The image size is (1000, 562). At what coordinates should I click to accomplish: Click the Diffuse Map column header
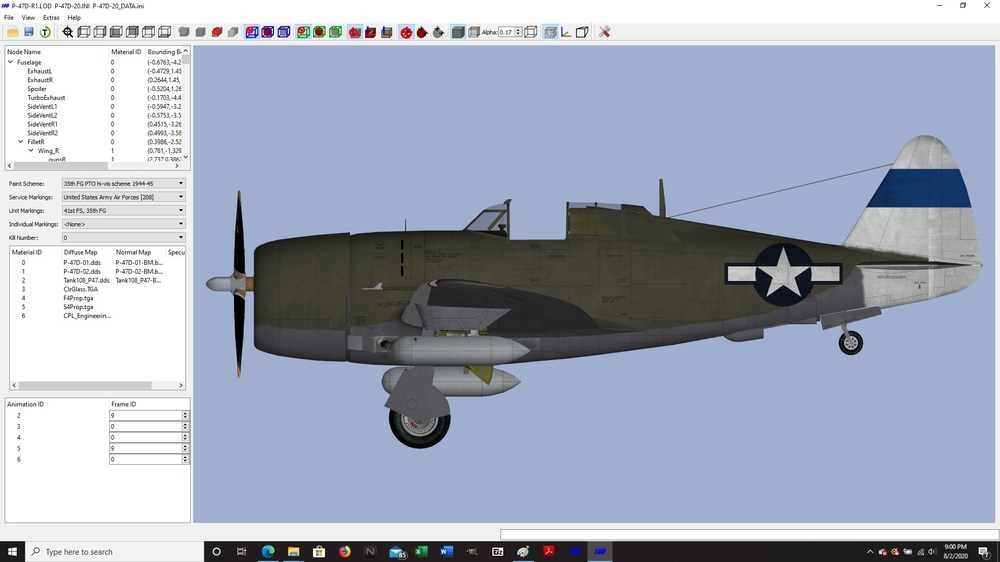click(80, 252)
